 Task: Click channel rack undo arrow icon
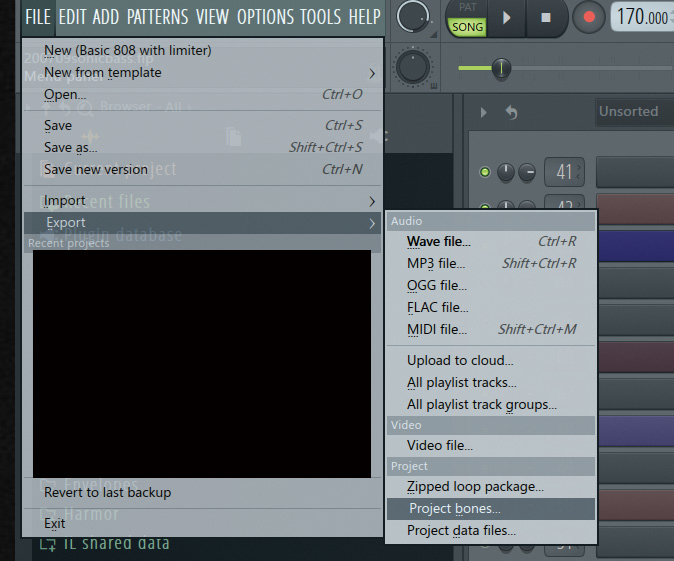click(511, 113)
